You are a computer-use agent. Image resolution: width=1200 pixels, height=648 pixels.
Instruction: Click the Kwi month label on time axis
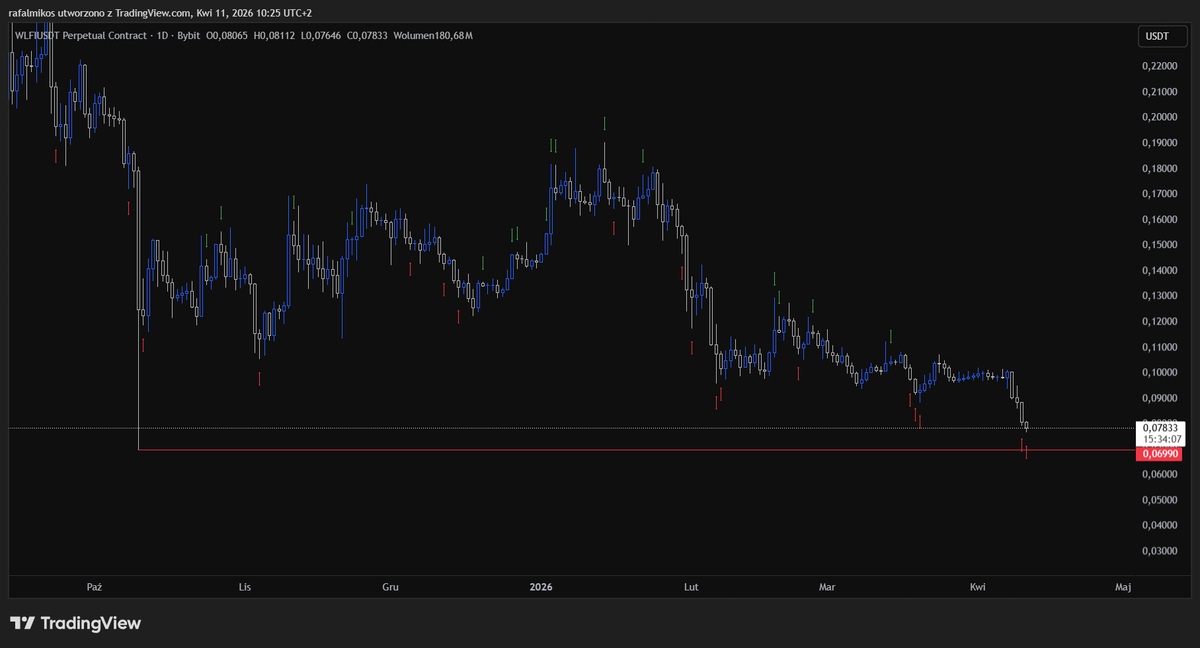977,587
